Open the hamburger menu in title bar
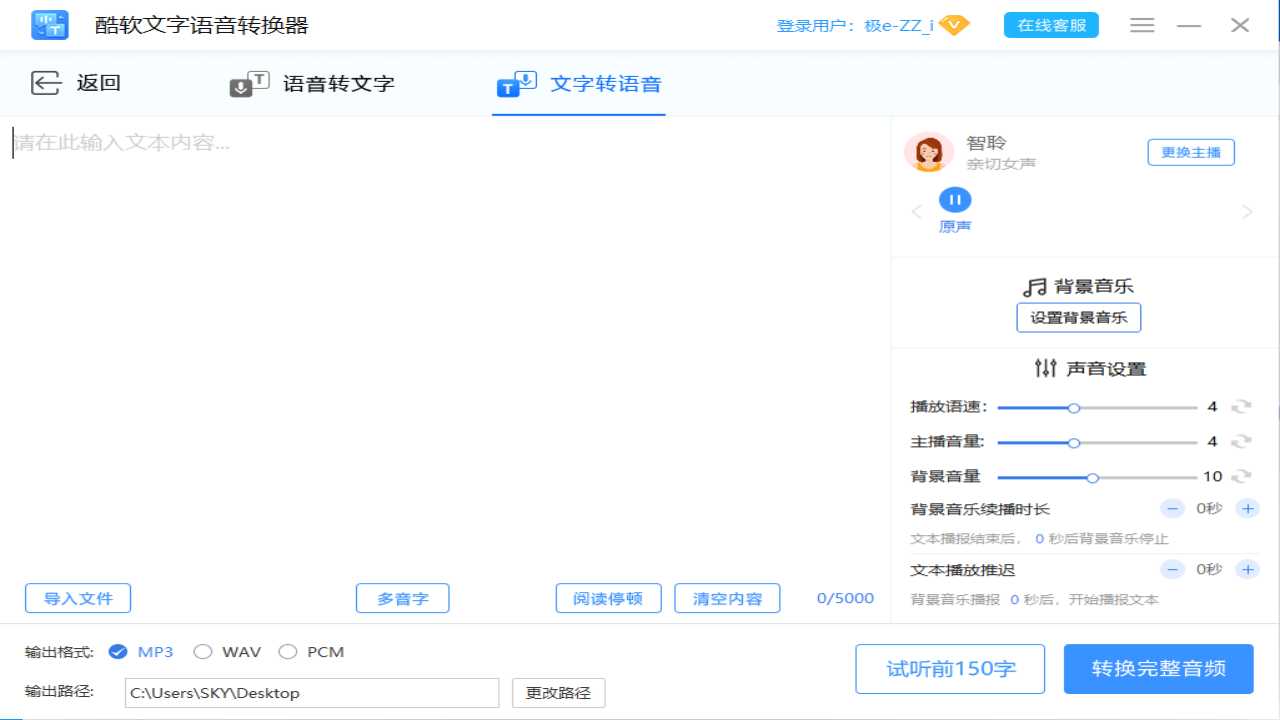 [x=1142, y=25]
